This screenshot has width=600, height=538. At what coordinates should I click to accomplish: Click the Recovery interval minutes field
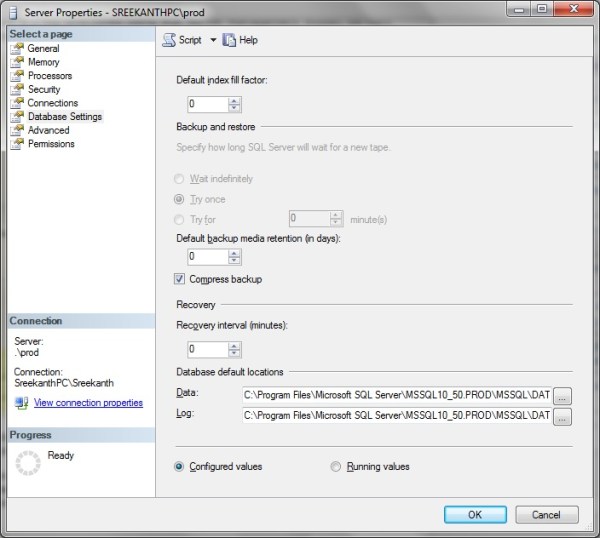click(207, 349)
